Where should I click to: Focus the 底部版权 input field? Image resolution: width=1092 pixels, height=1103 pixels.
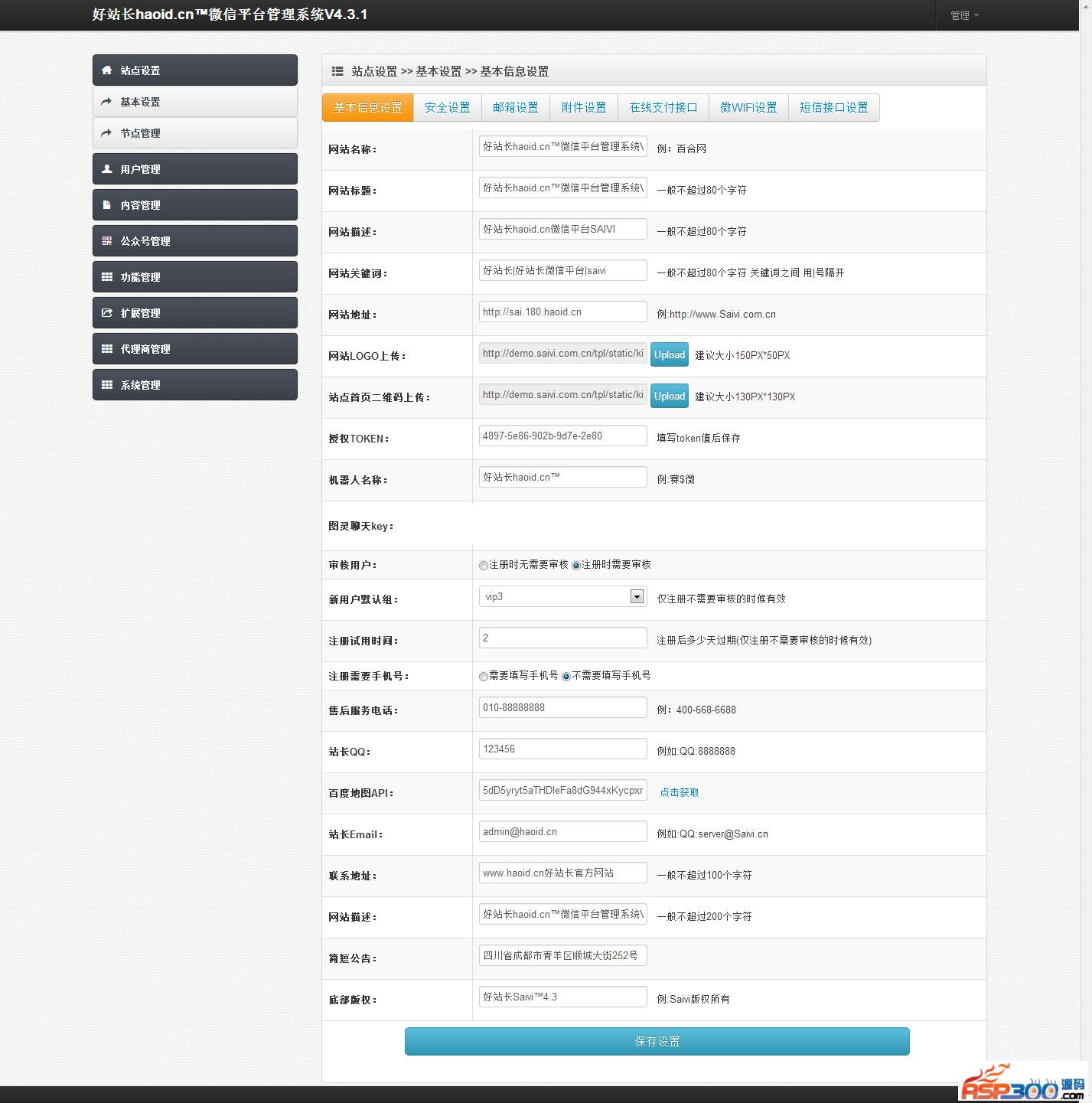tap(563, 997)
